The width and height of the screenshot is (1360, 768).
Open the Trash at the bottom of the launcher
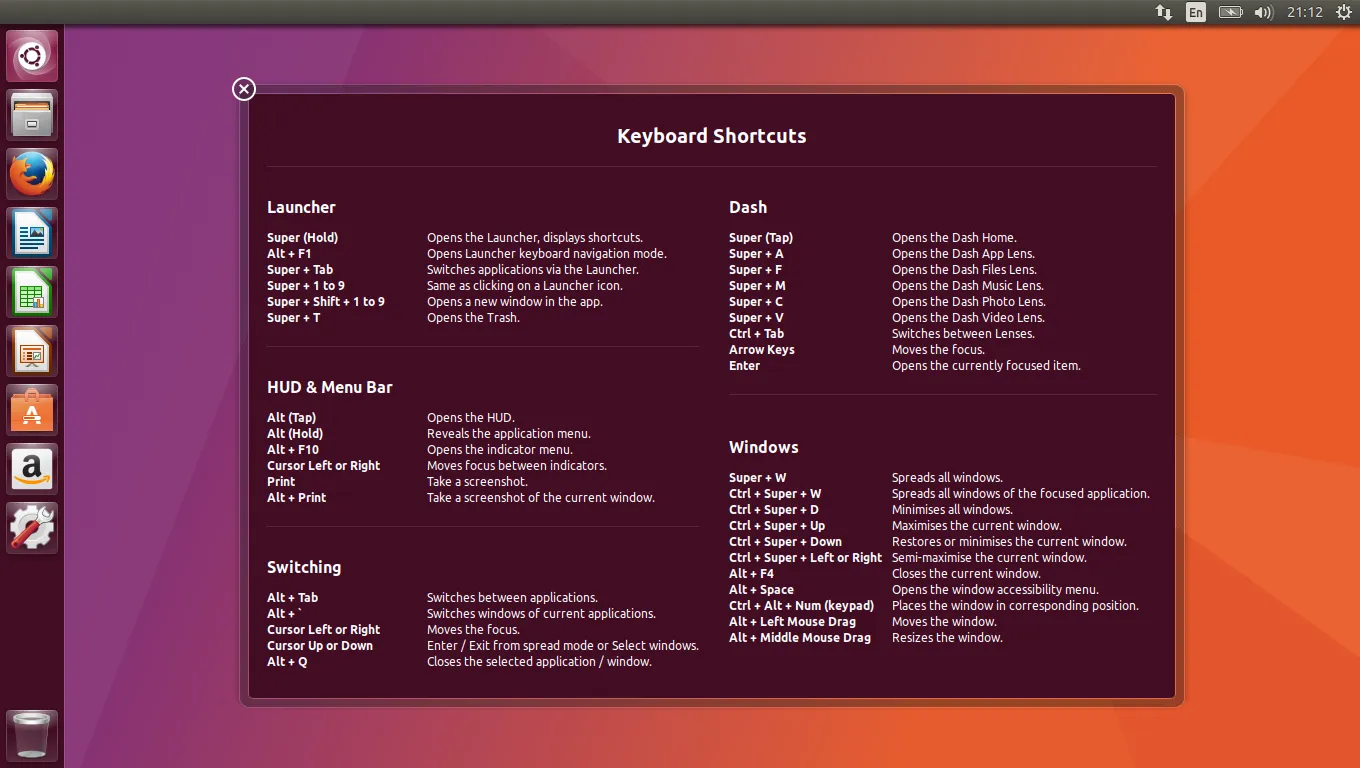[31, 736]
